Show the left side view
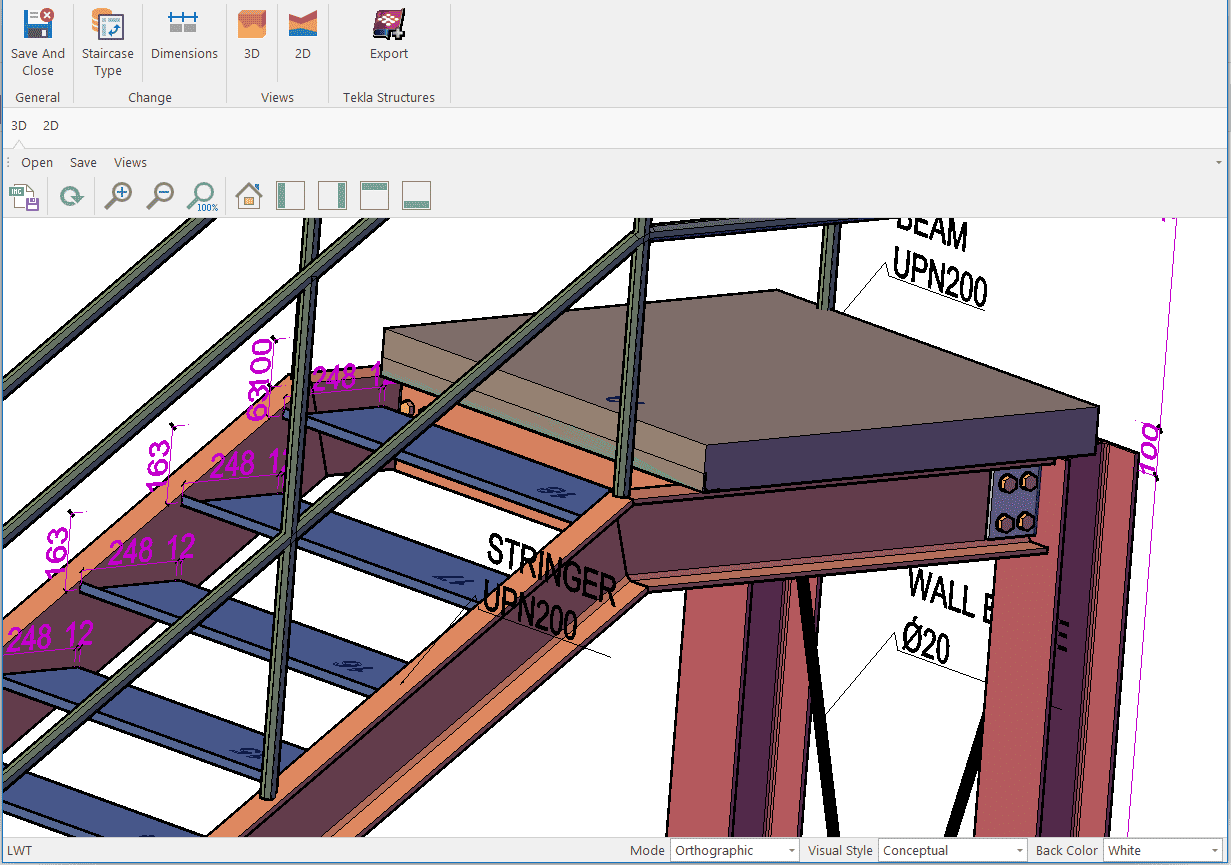Viewport: 1231px width, 865px height. pos(290,196)
